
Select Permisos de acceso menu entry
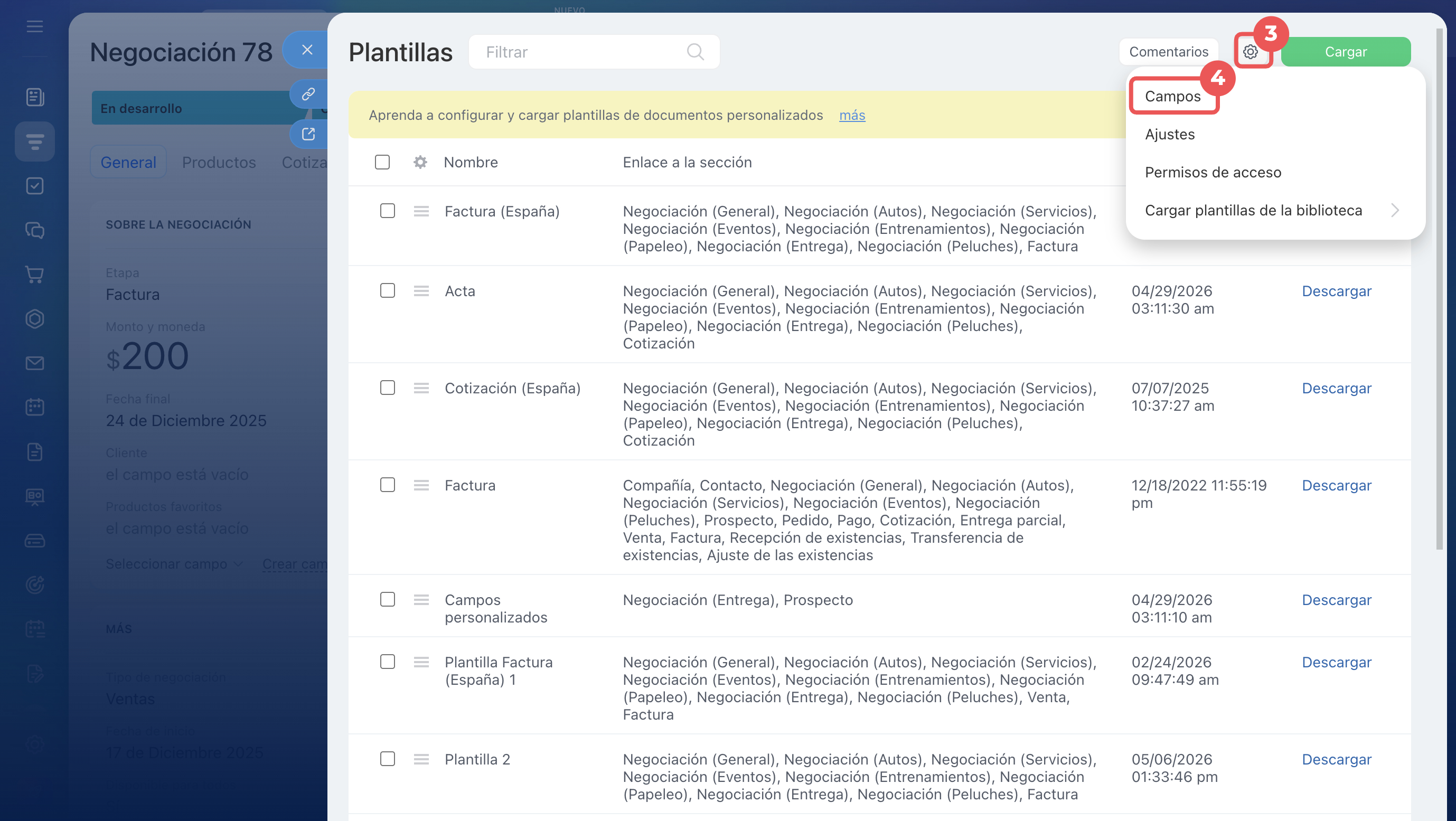pos(1213,172)
